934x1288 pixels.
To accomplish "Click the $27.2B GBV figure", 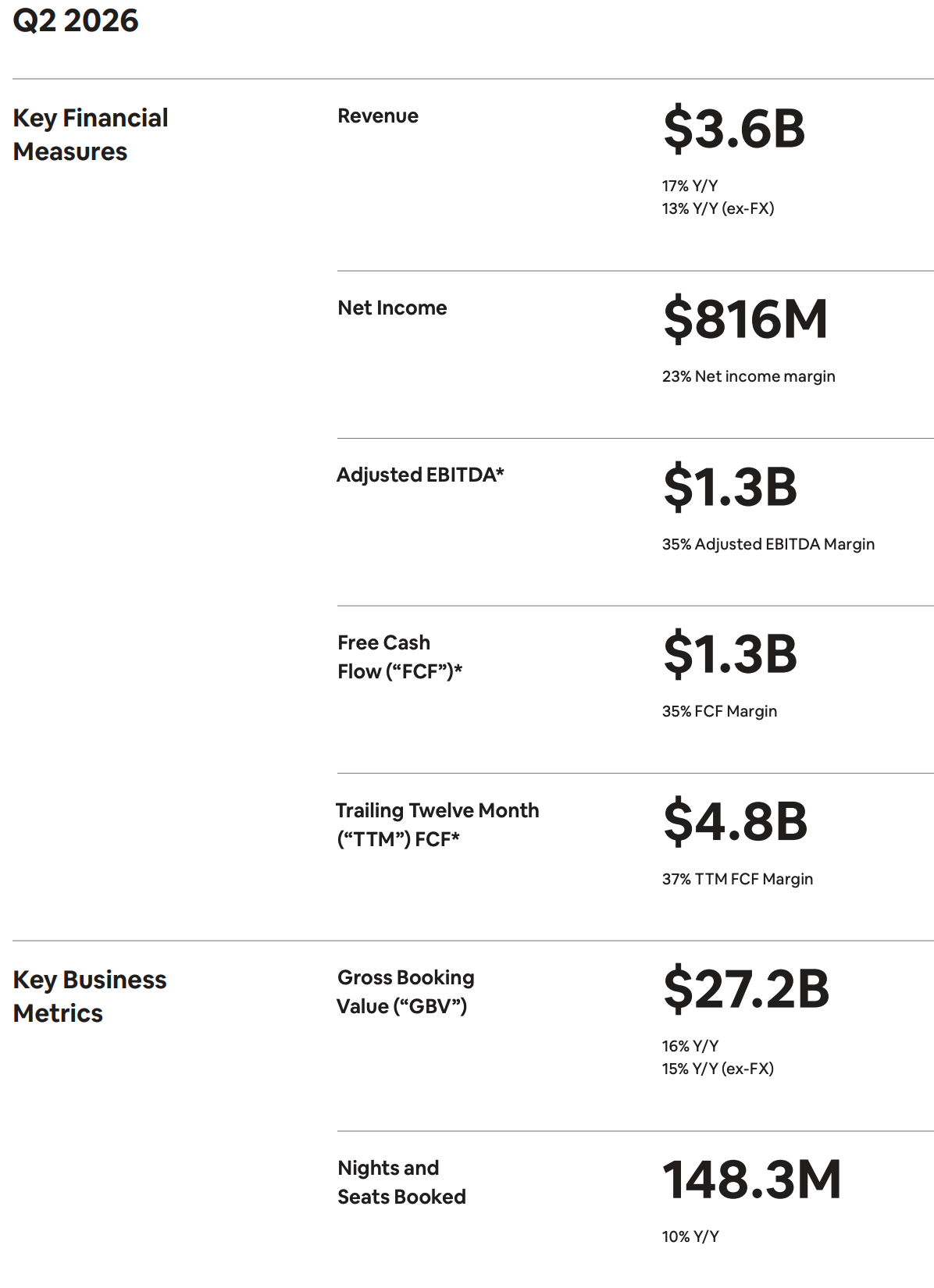I will click(747, 989).
